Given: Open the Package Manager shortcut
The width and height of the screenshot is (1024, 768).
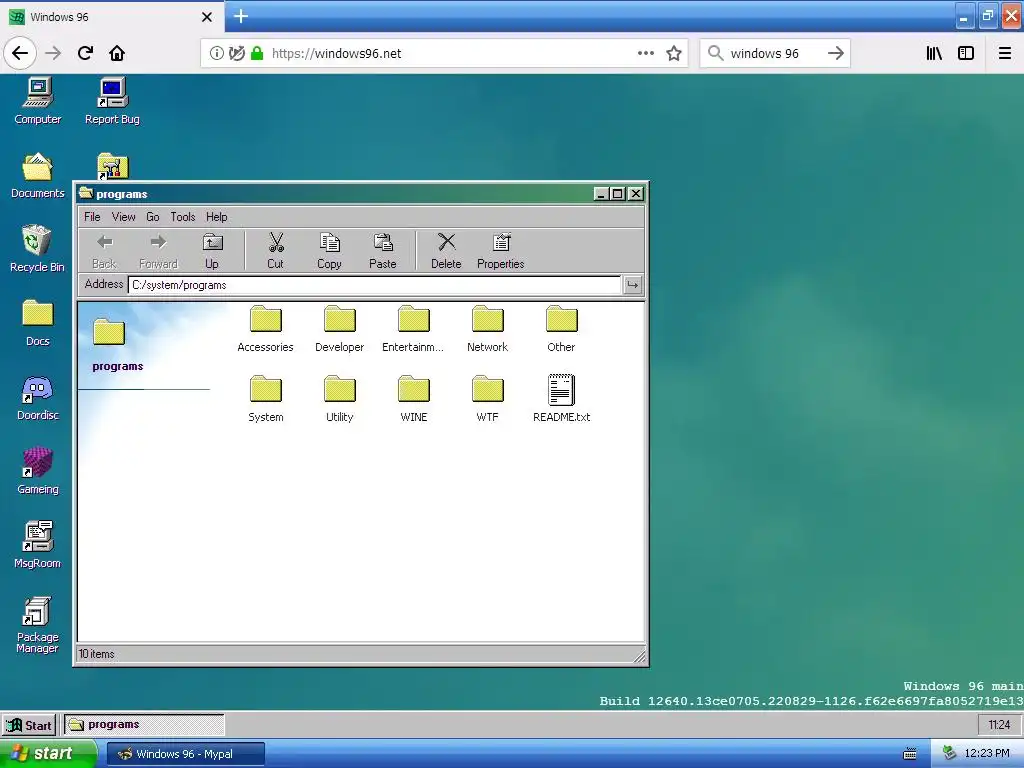Looking at the screenshot, I should coord(37,625).
